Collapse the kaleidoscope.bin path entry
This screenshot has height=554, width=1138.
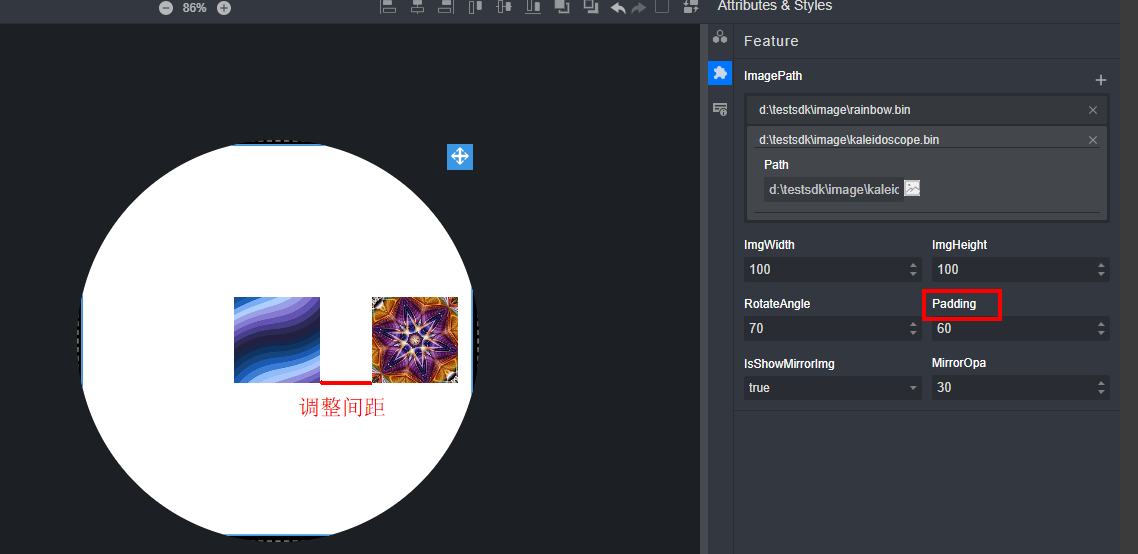[915, 140]
